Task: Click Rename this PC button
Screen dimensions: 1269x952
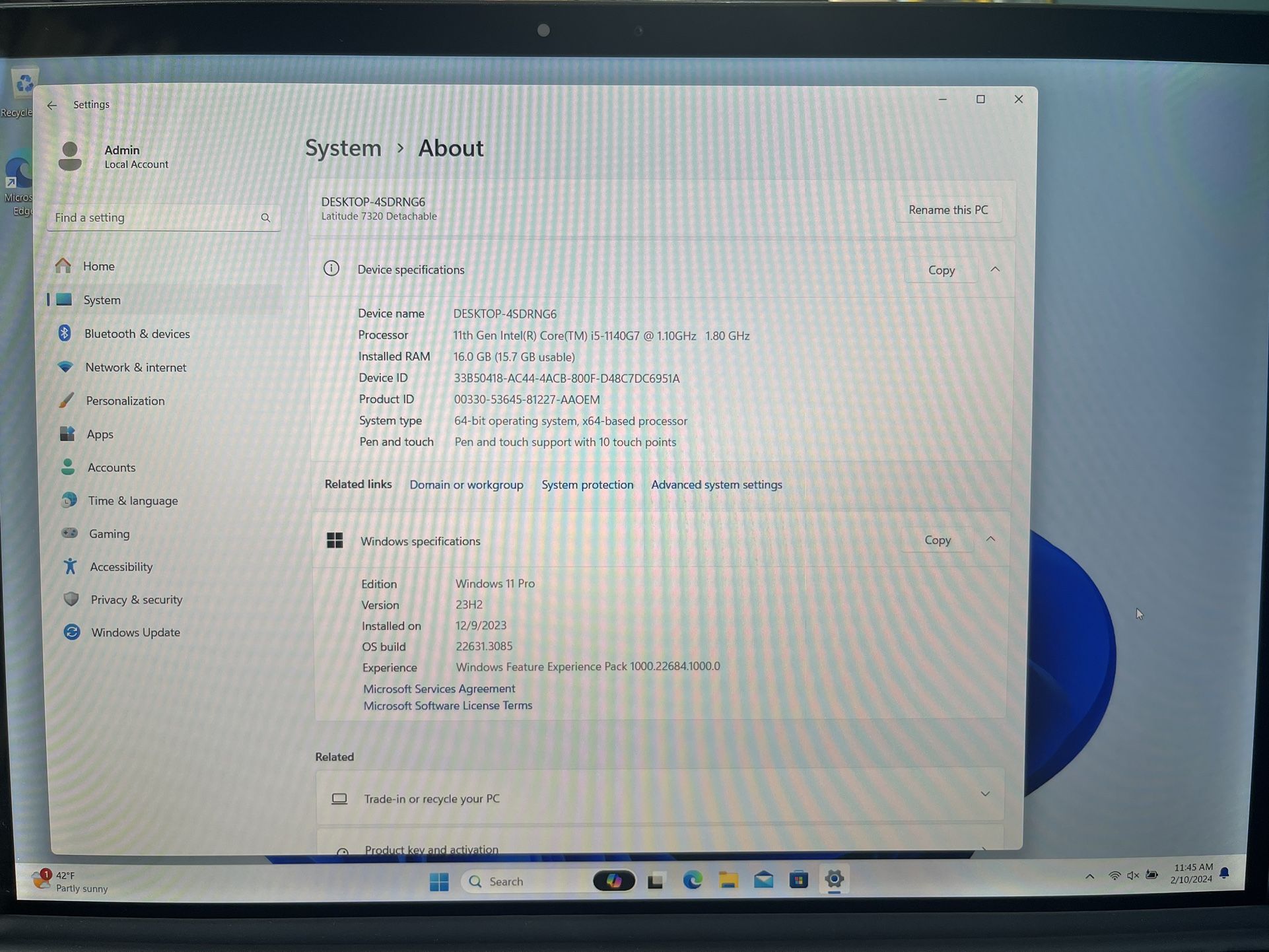Action: (x=948, y=210)
